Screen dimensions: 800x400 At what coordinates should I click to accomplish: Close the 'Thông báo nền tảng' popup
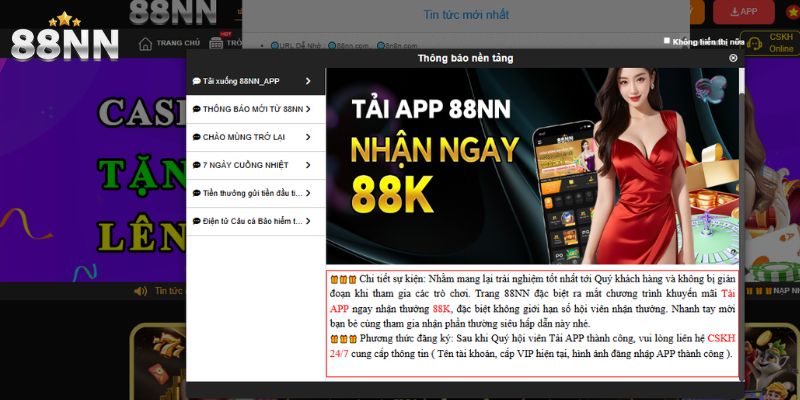[x=733, y=58]
